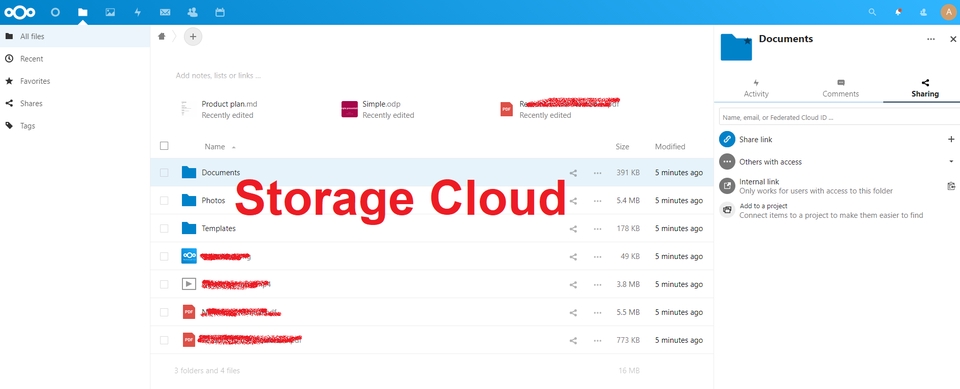Screen dimensions: 960x389
Task: Open more actions for 3.8 MB video
Action: point(598,284)
